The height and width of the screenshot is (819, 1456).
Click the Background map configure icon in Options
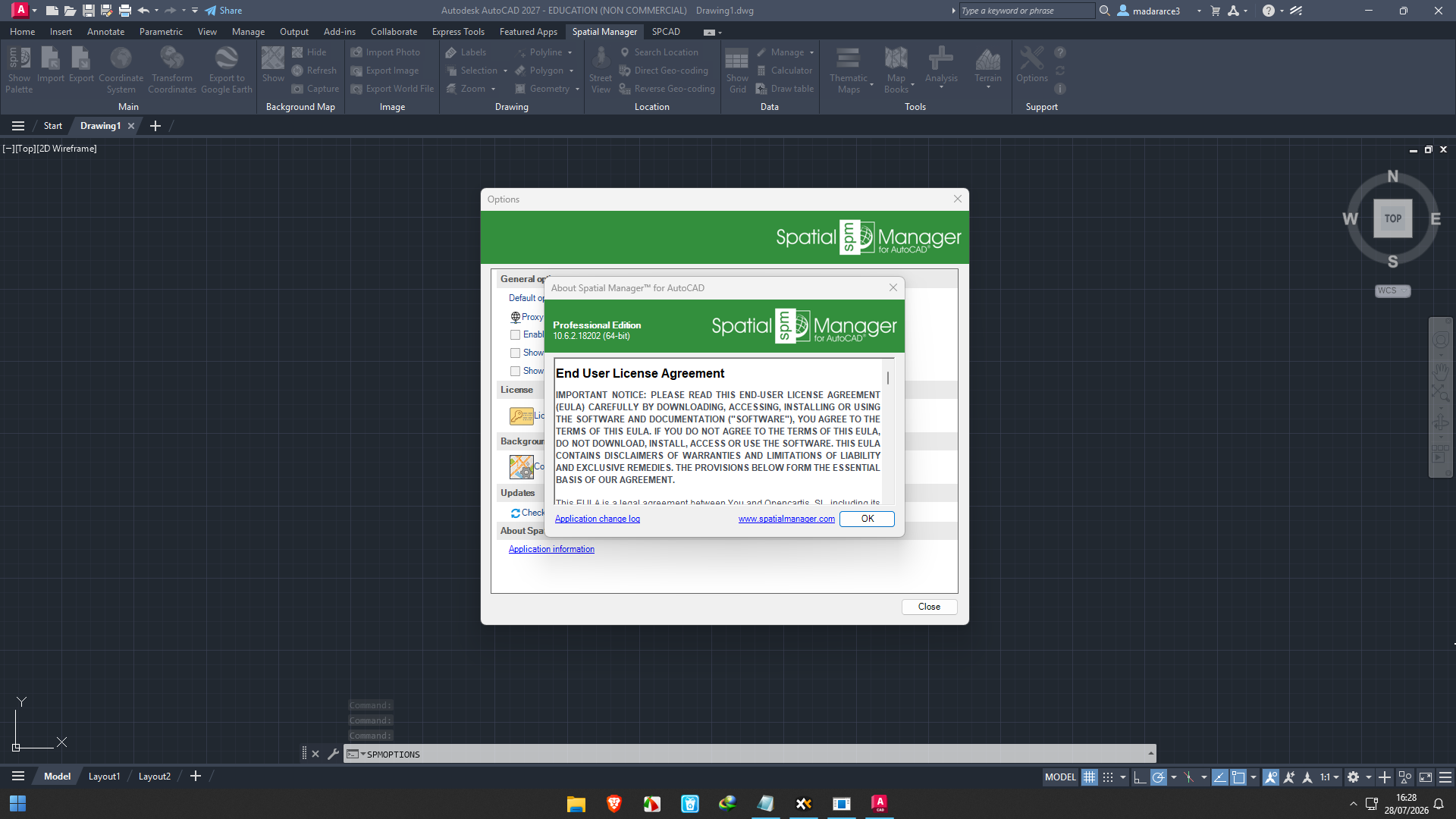521,466
